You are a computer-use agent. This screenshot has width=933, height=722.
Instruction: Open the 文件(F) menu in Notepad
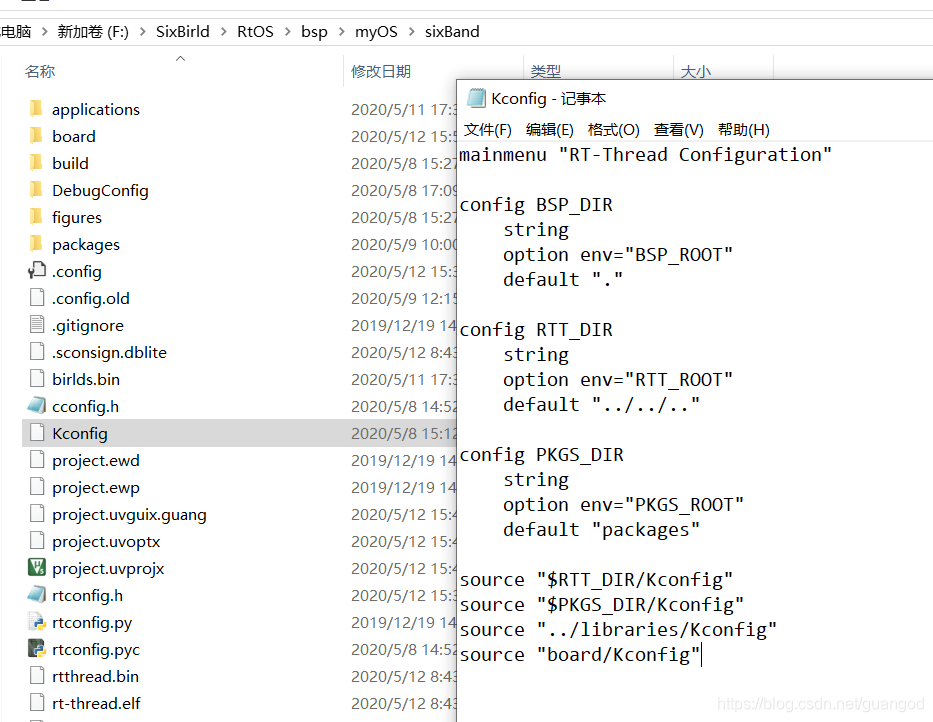click(x=487, y=130)
